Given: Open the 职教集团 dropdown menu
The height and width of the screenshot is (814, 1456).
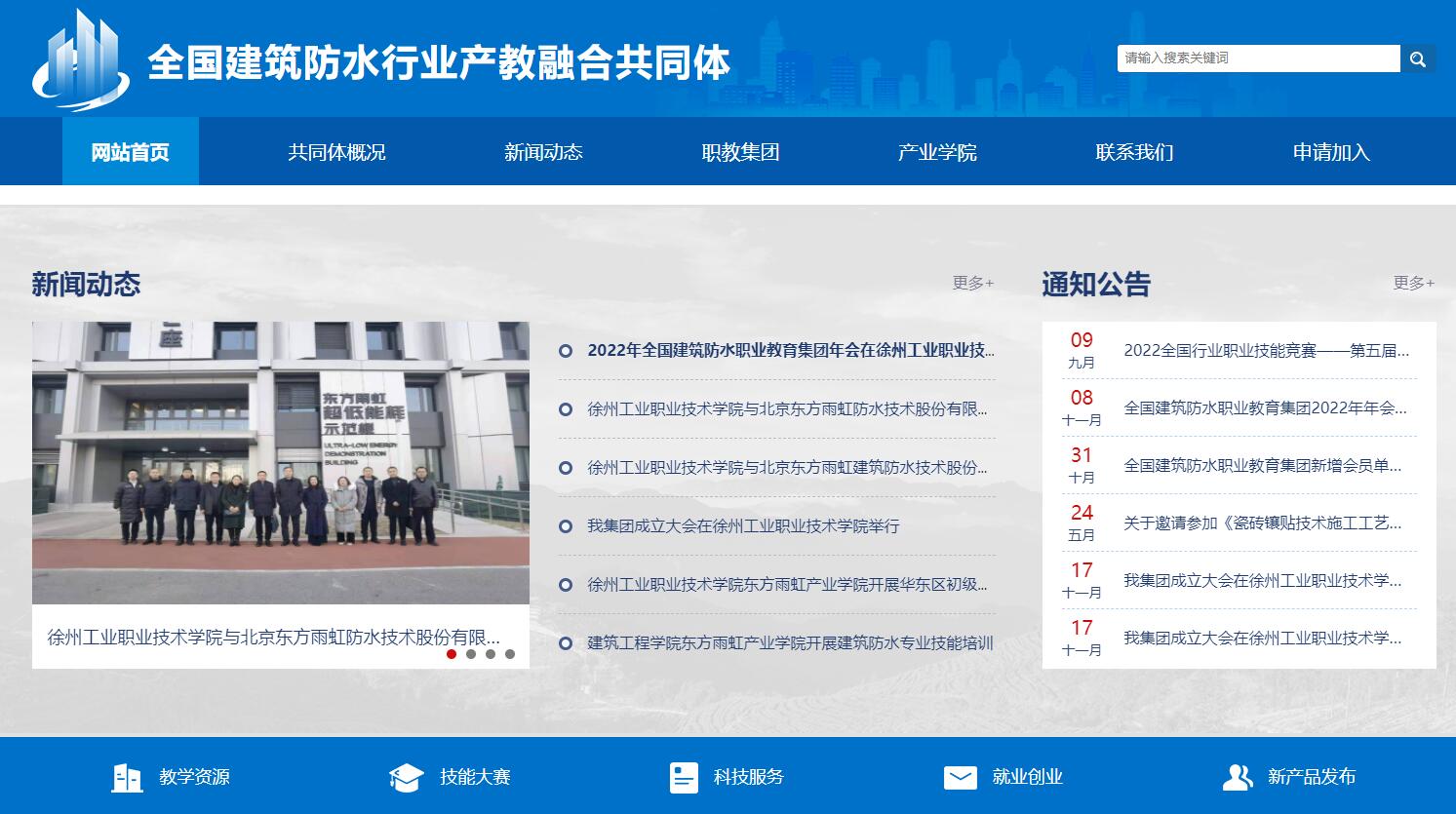Looking at the screenshot, I should 741,151.
